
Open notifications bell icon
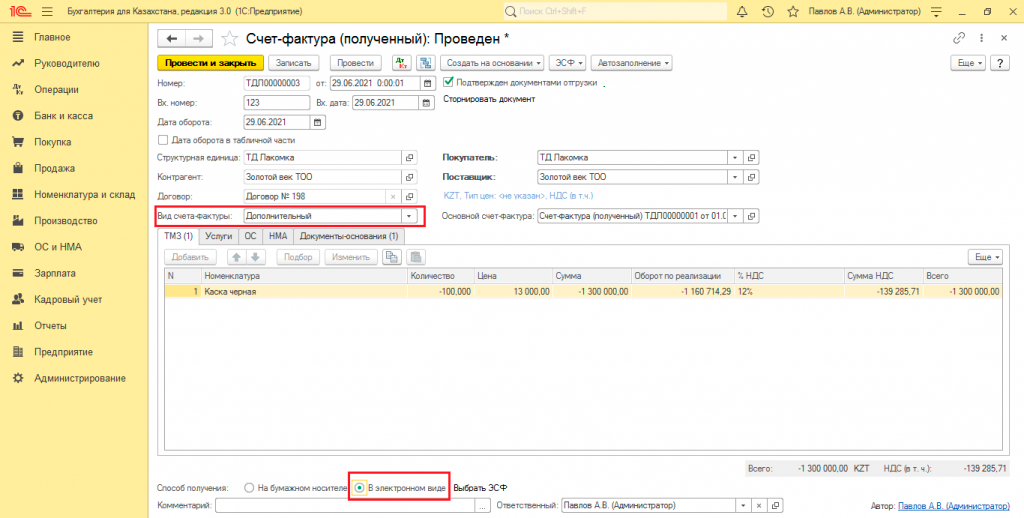pos(742,12)
